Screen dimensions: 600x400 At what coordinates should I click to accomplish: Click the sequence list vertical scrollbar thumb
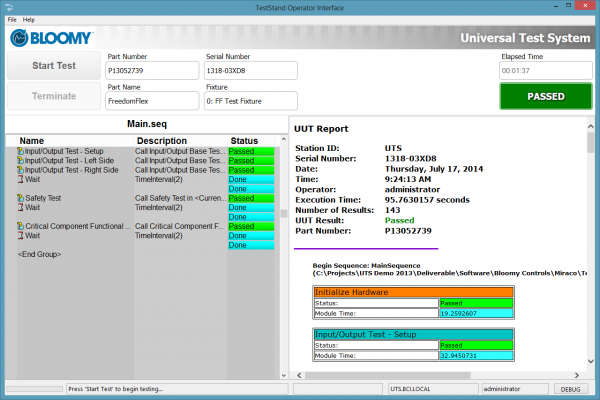pos(284,213)
